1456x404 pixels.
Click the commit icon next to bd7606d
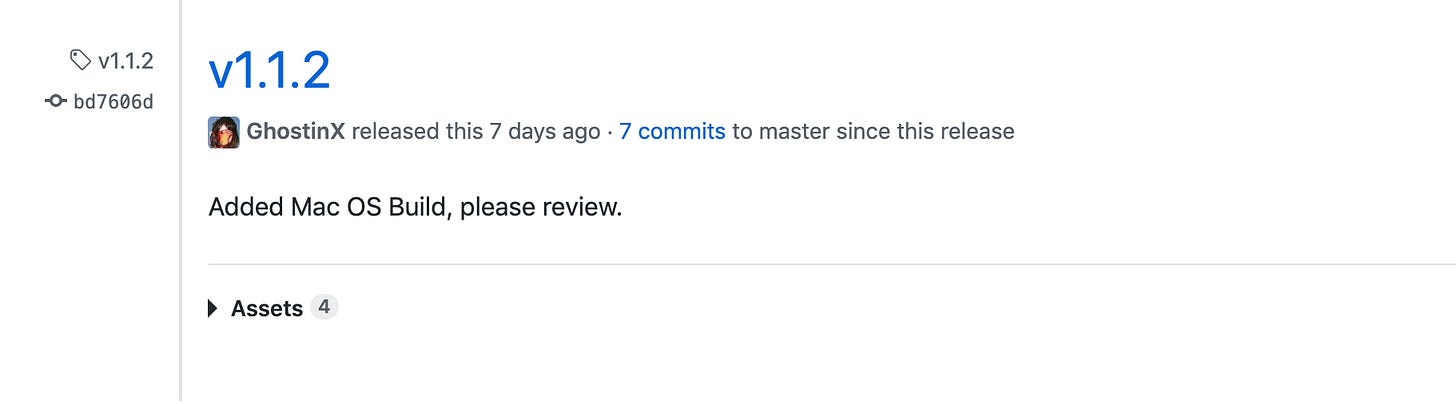coord(56,101)
